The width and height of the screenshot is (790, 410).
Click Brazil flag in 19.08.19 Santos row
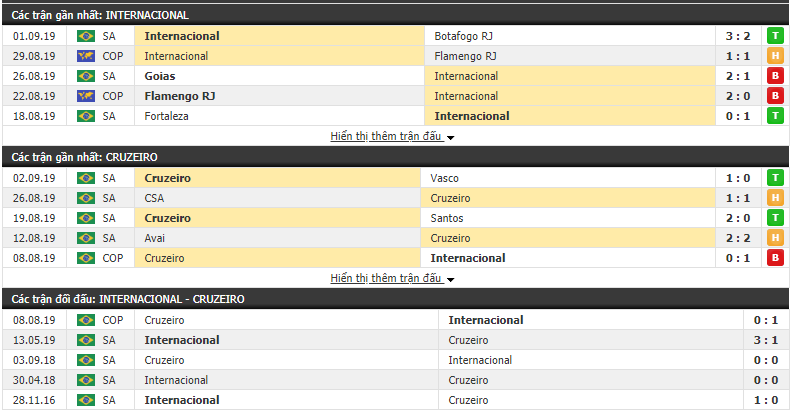(86, 218)
